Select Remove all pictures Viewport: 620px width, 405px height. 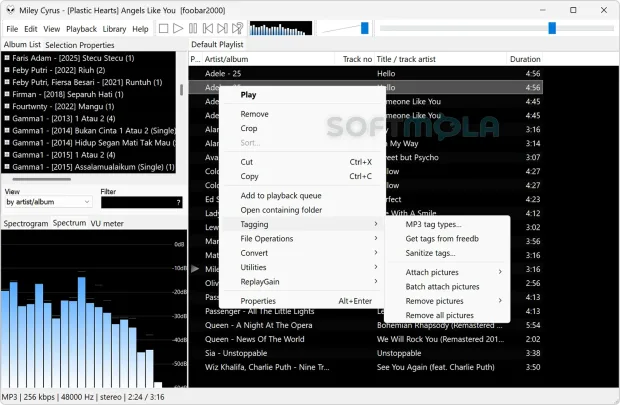(447, 315)
